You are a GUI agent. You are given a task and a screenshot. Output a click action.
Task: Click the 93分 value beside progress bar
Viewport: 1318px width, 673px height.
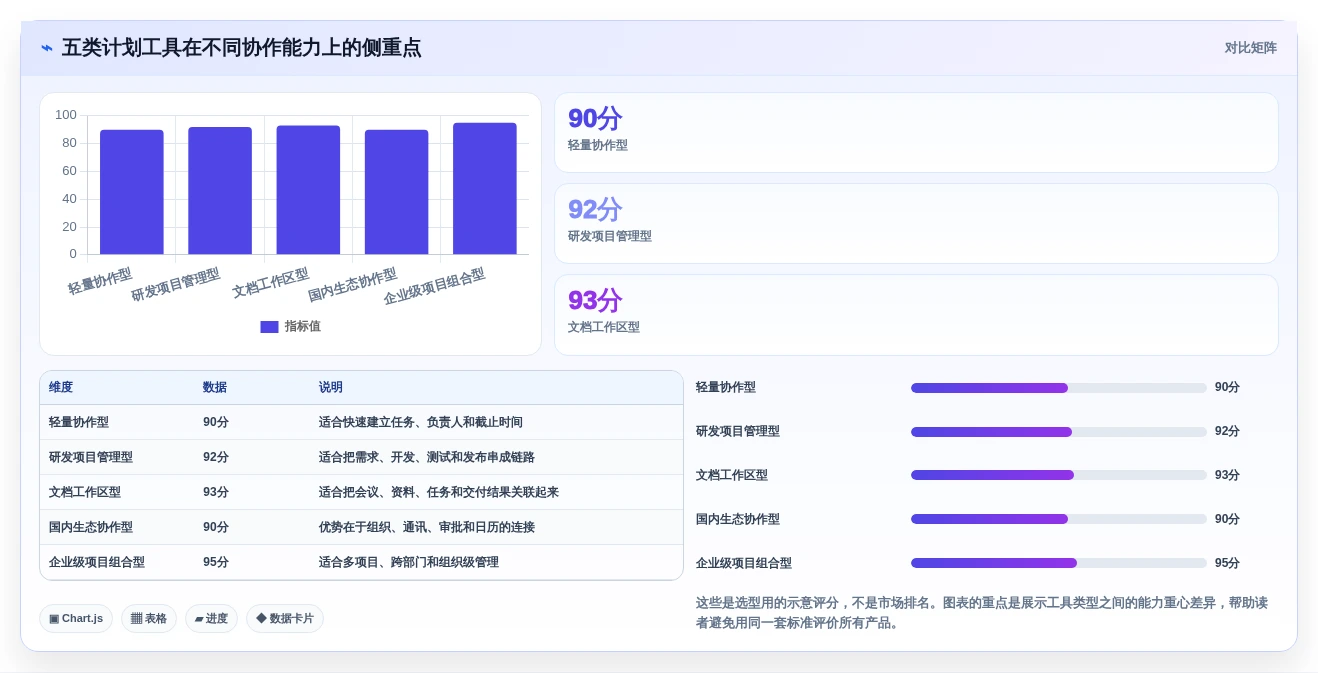tap(1227, 475)
